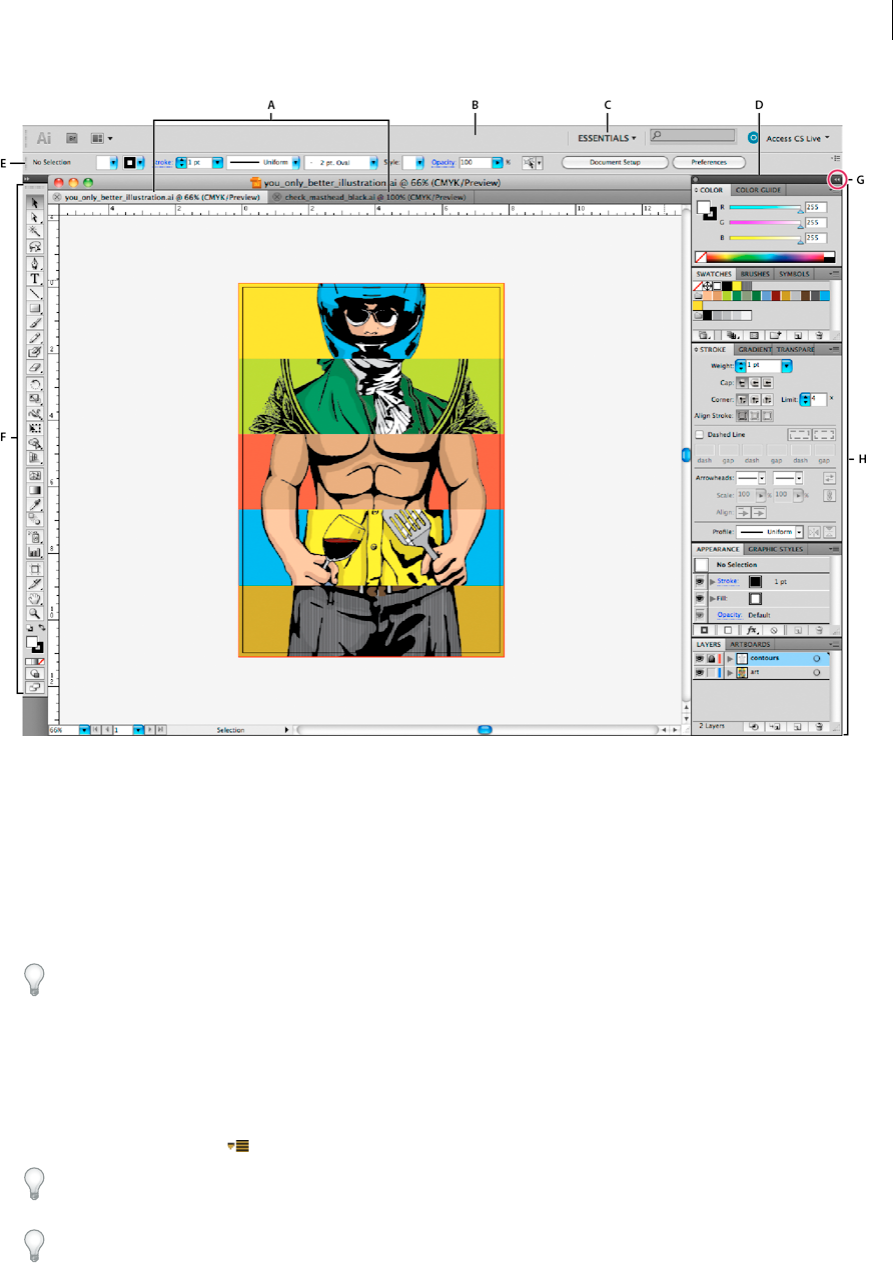Switch to the Artboards tab
The image size is (893, 1263).
750,644
